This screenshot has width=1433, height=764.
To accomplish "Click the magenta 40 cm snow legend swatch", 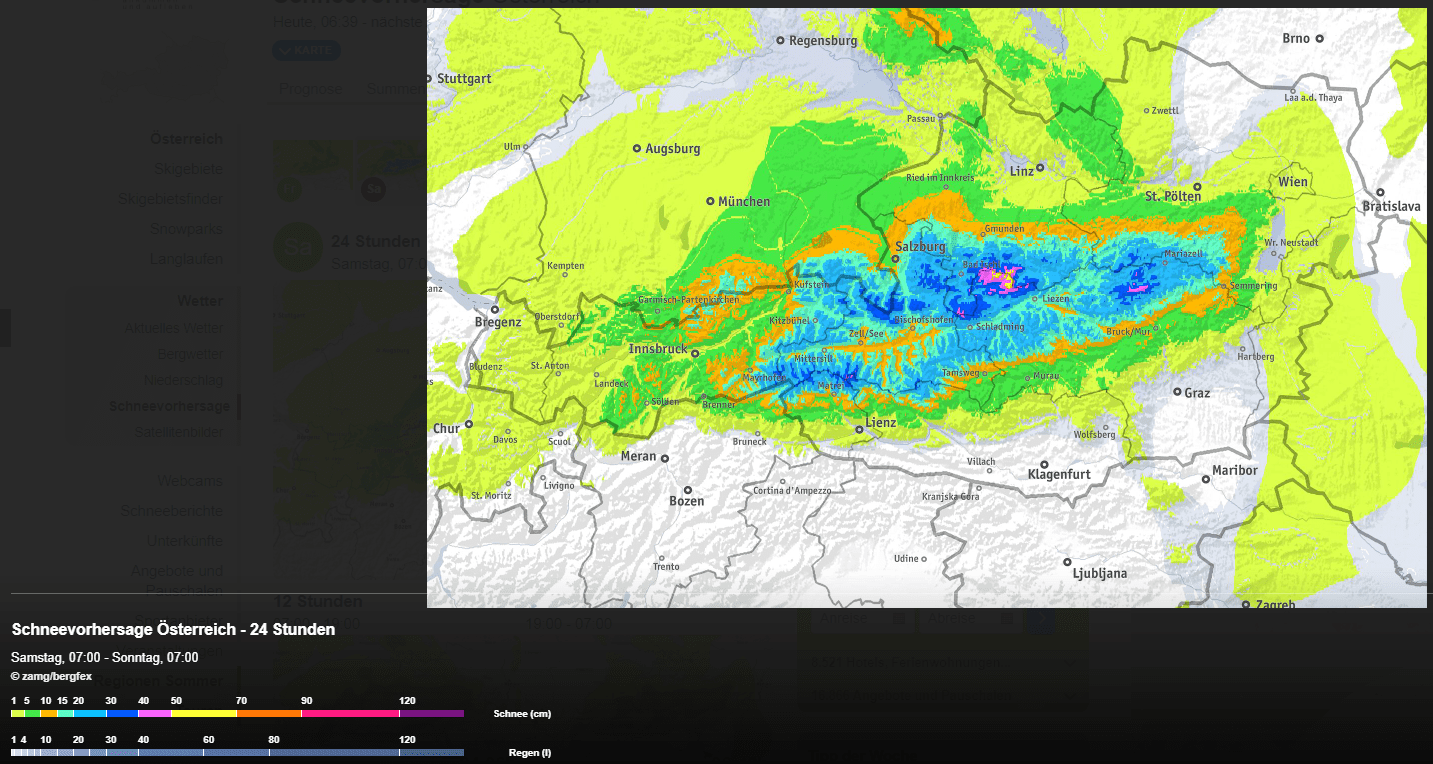I will pyautogui.click(x=154, y=714).
